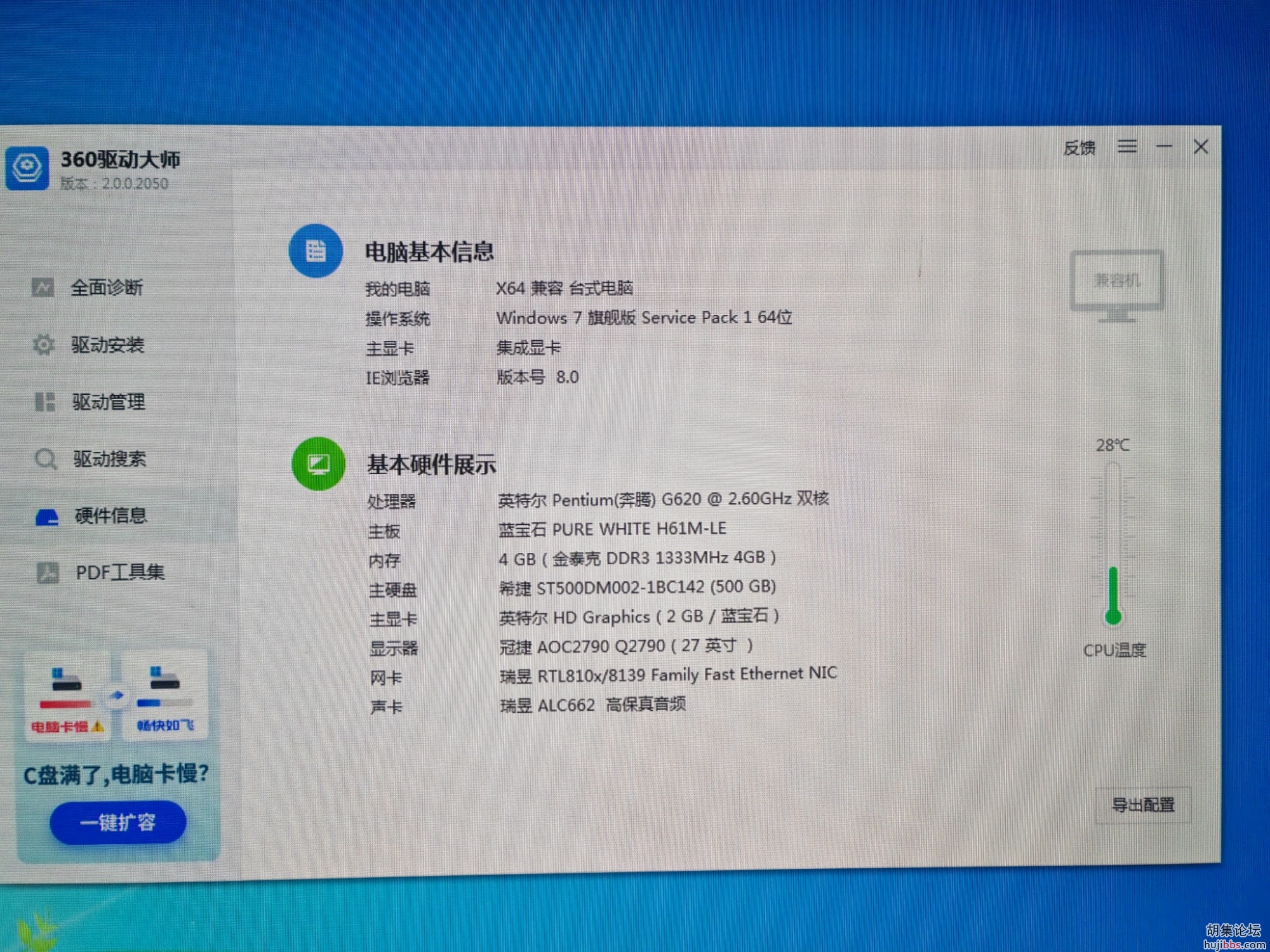Click the 兼容机 computer image
This screenshot has height=952, width=1270.
tap(1117, 286)
